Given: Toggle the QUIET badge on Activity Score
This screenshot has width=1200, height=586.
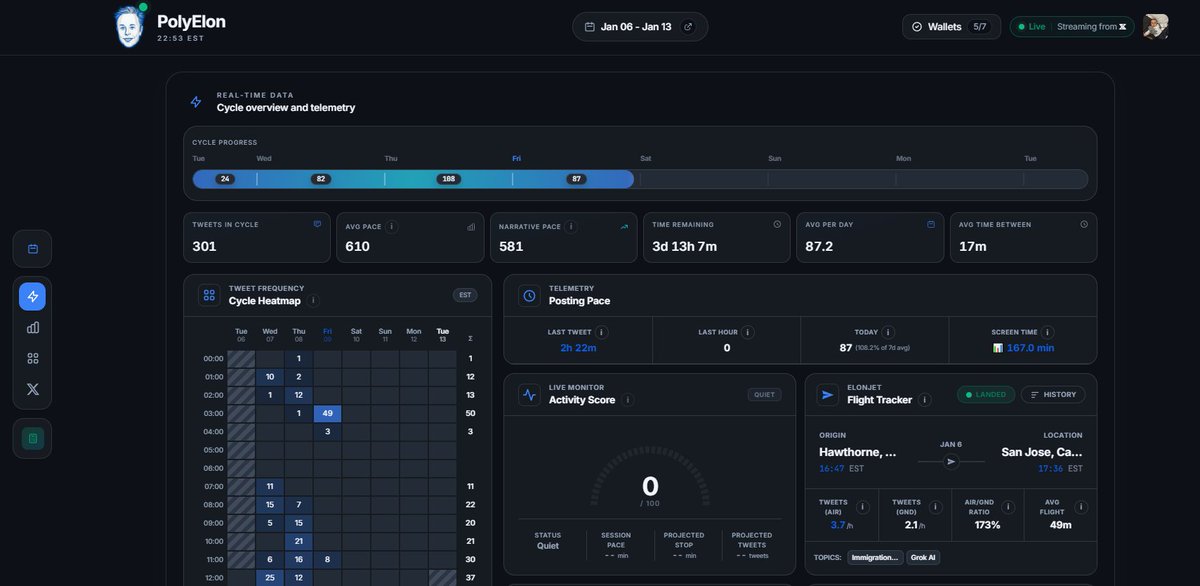Looking at the screenshot, I should click(764, 394).
